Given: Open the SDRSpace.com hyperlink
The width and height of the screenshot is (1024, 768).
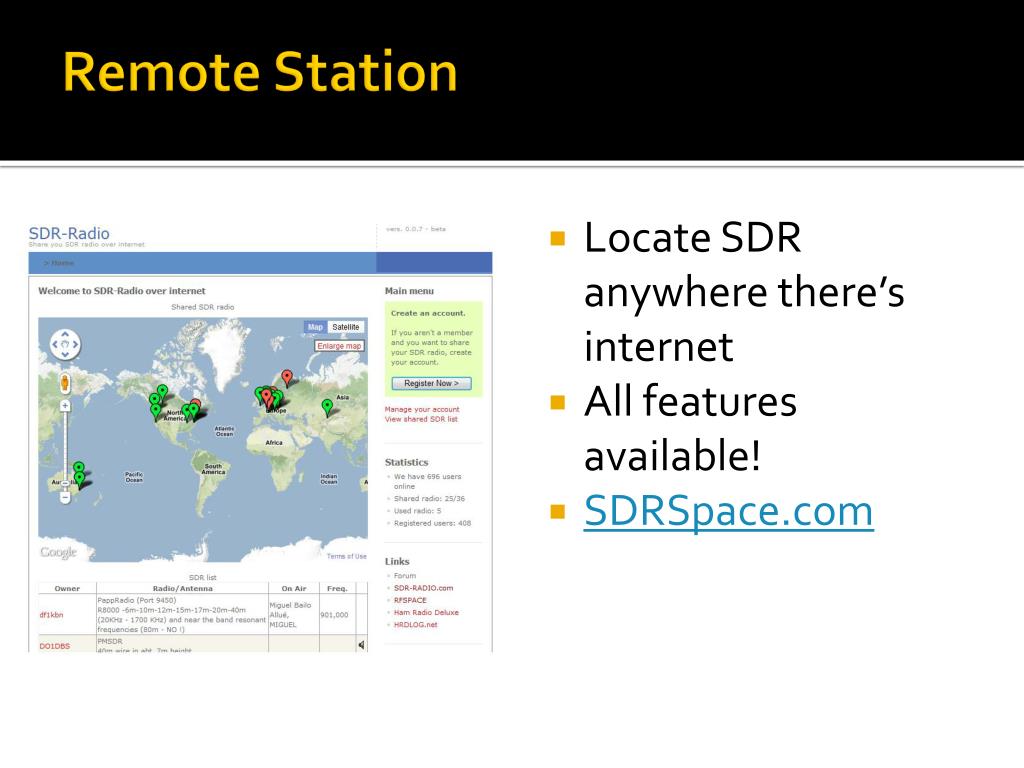Looking at the screenshot, I should pyautogui.click(x=728, y=511).
